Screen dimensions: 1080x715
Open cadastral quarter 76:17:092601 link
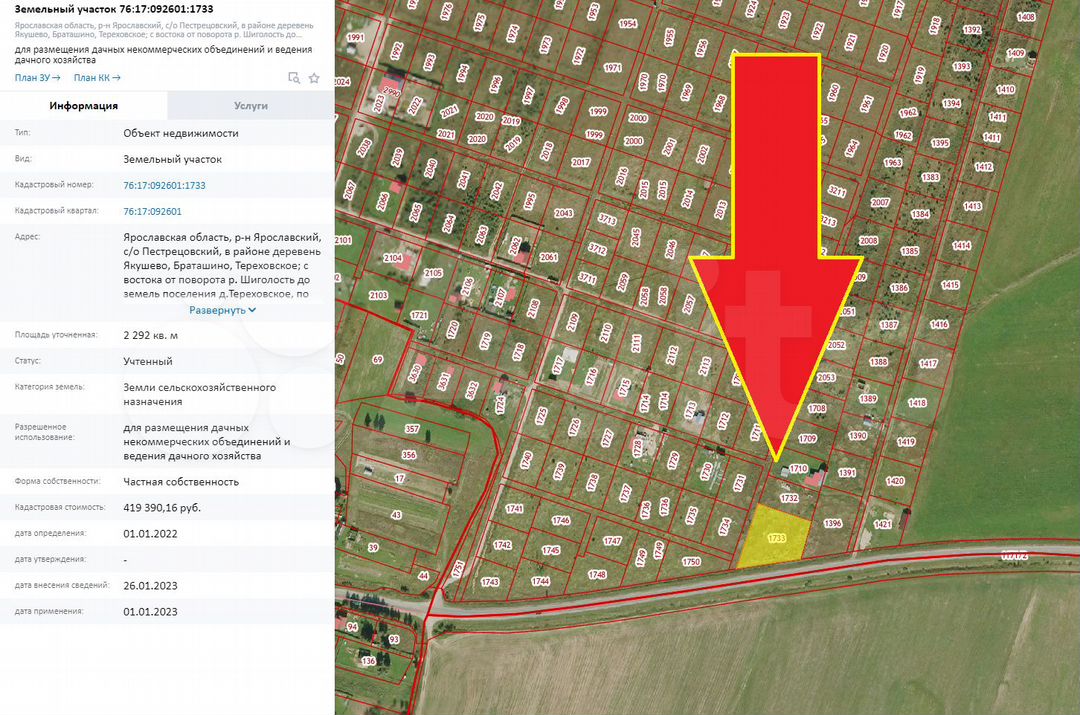pyautogui.click(x=152, y=211)
